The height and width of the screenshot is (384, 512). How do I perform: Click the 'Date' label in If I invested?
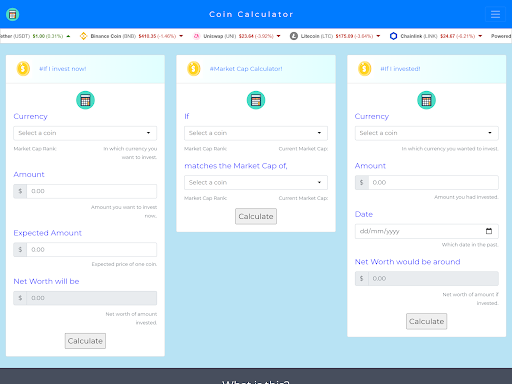(364, 214)
